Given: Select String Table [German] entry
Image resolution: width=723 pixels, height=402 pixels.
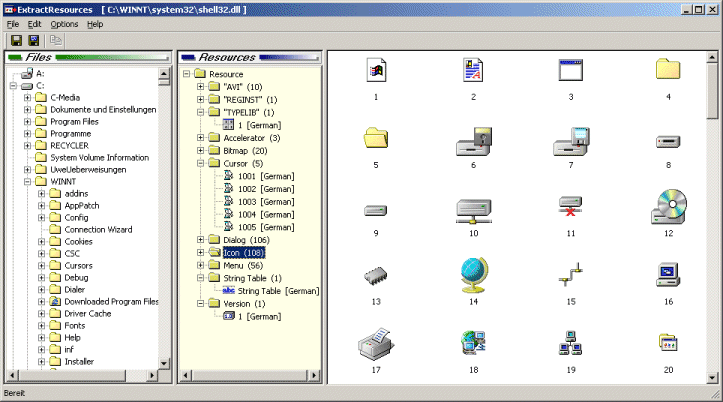Looking at the screenshot, I should pyautogui.click(x=278, y=291).
